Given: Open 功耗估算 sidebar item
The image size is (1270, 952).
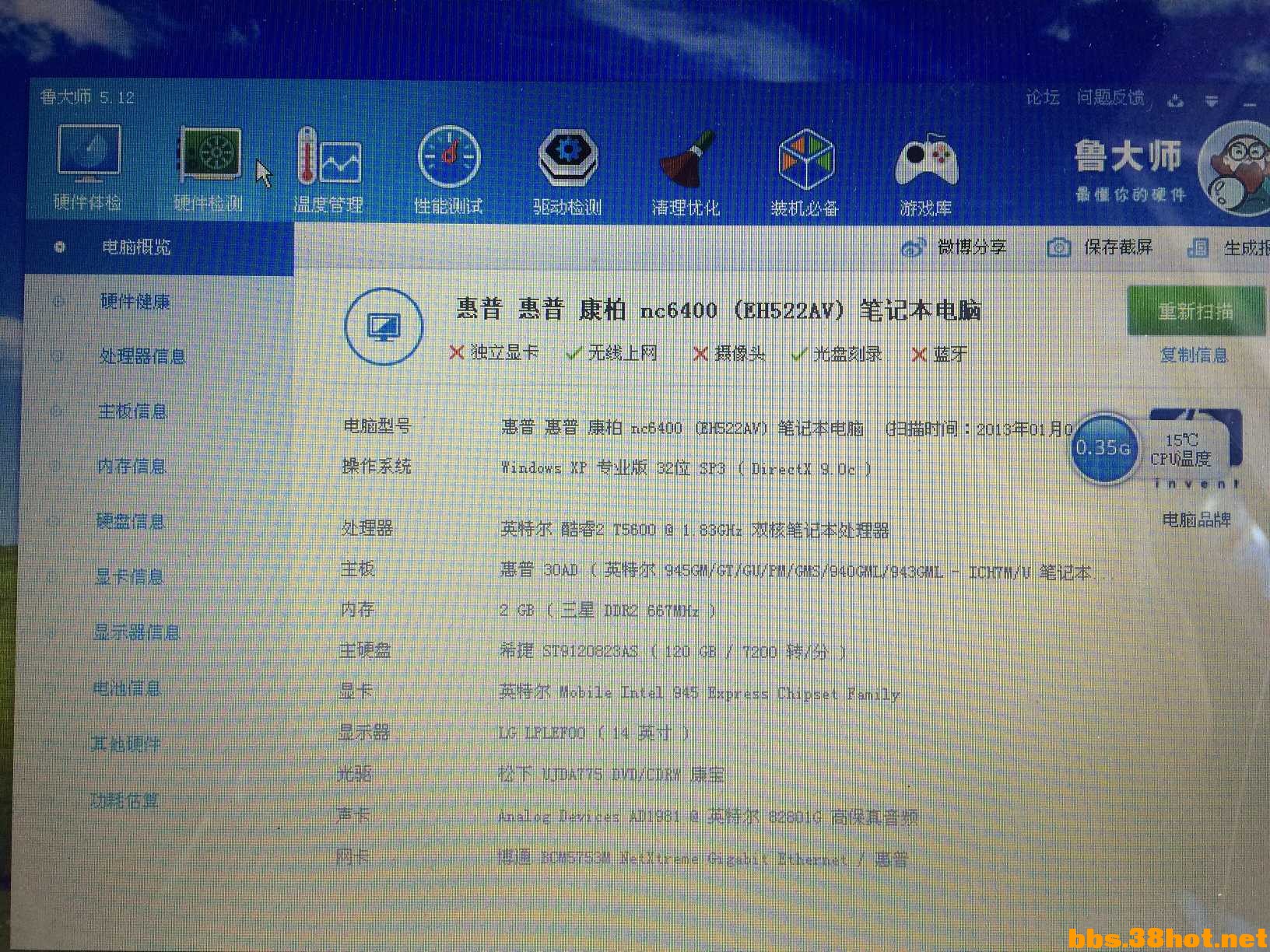Looking at the screenshot, I should coord(125,800).
